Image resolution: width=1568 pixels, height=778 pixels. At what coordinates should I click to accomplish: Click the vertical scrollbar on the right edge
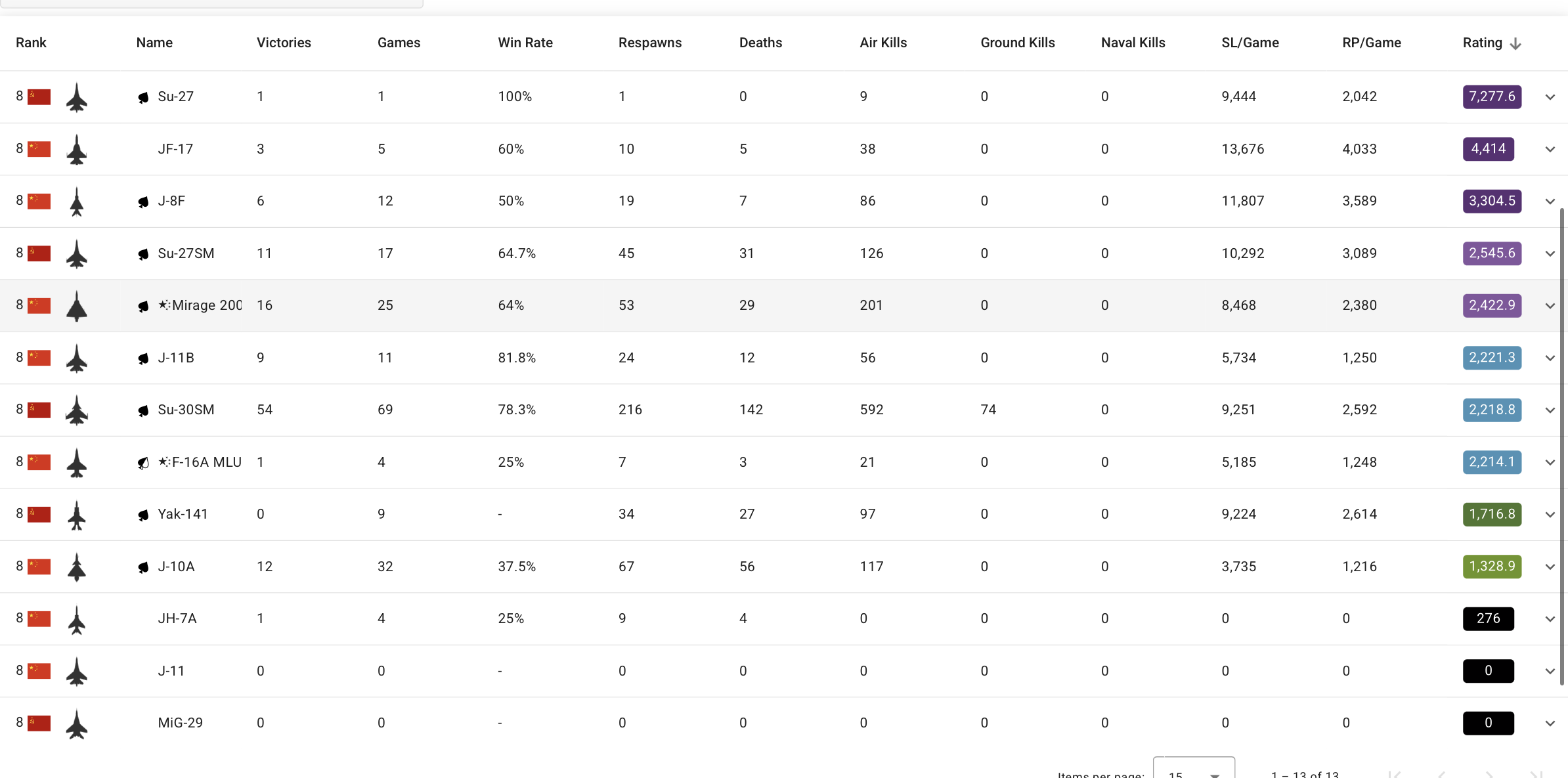point(1562,446)
